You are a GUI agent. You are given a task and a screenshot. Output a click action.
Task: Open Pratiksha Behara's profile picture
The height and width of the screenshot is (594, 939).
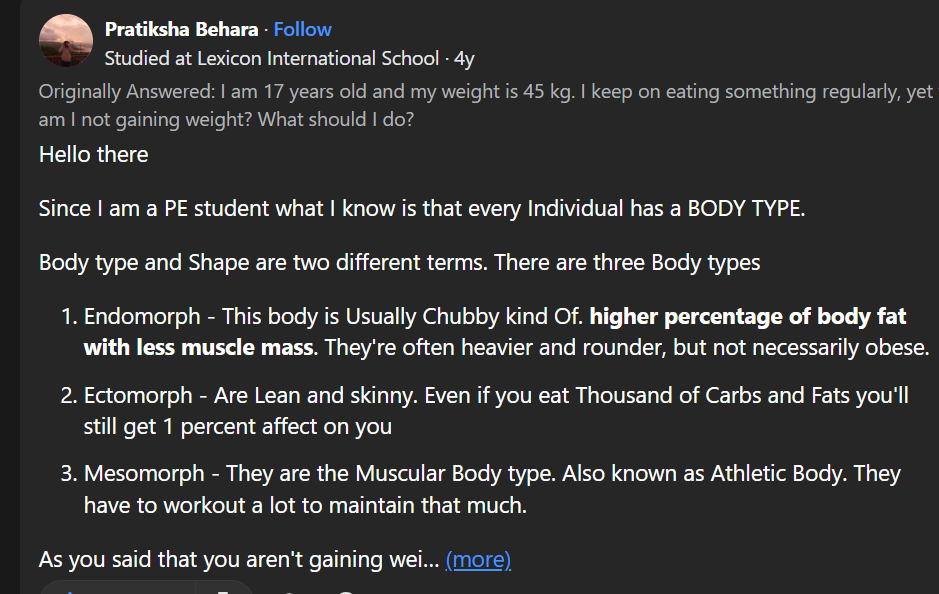(66, 40)
